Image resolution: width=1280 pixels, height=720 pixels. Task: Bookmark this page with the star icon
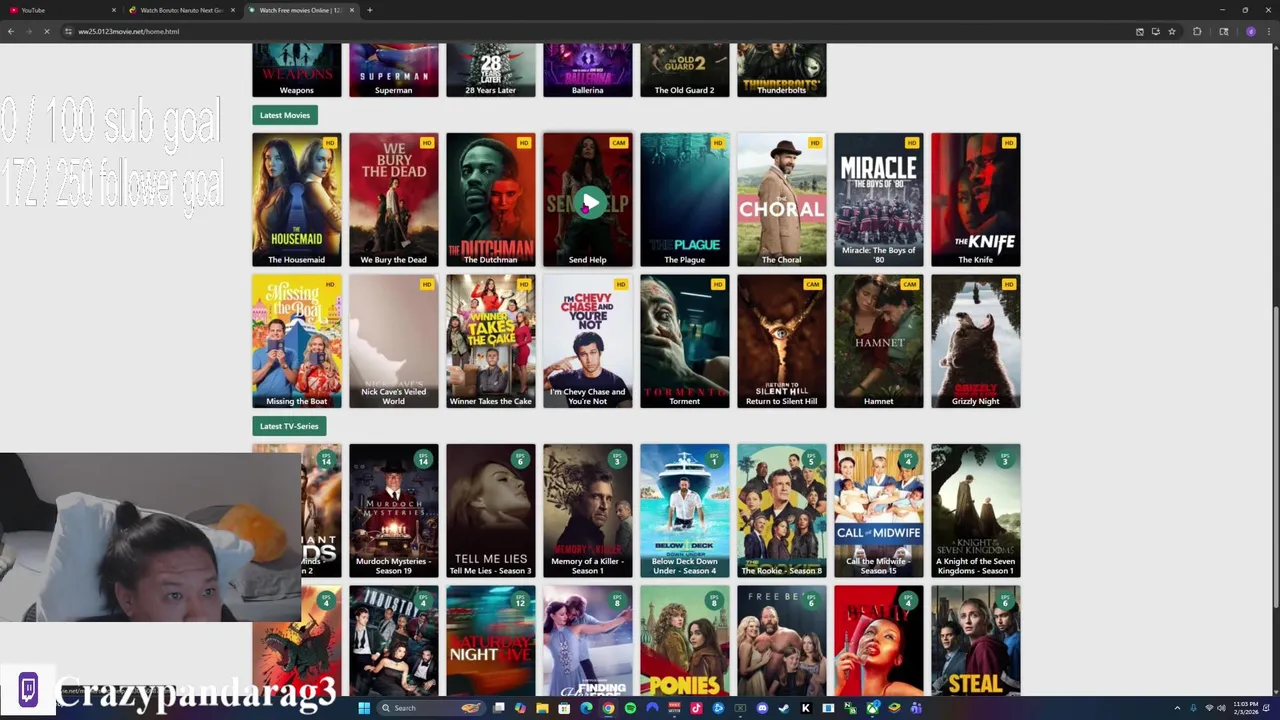(1172, 31)
